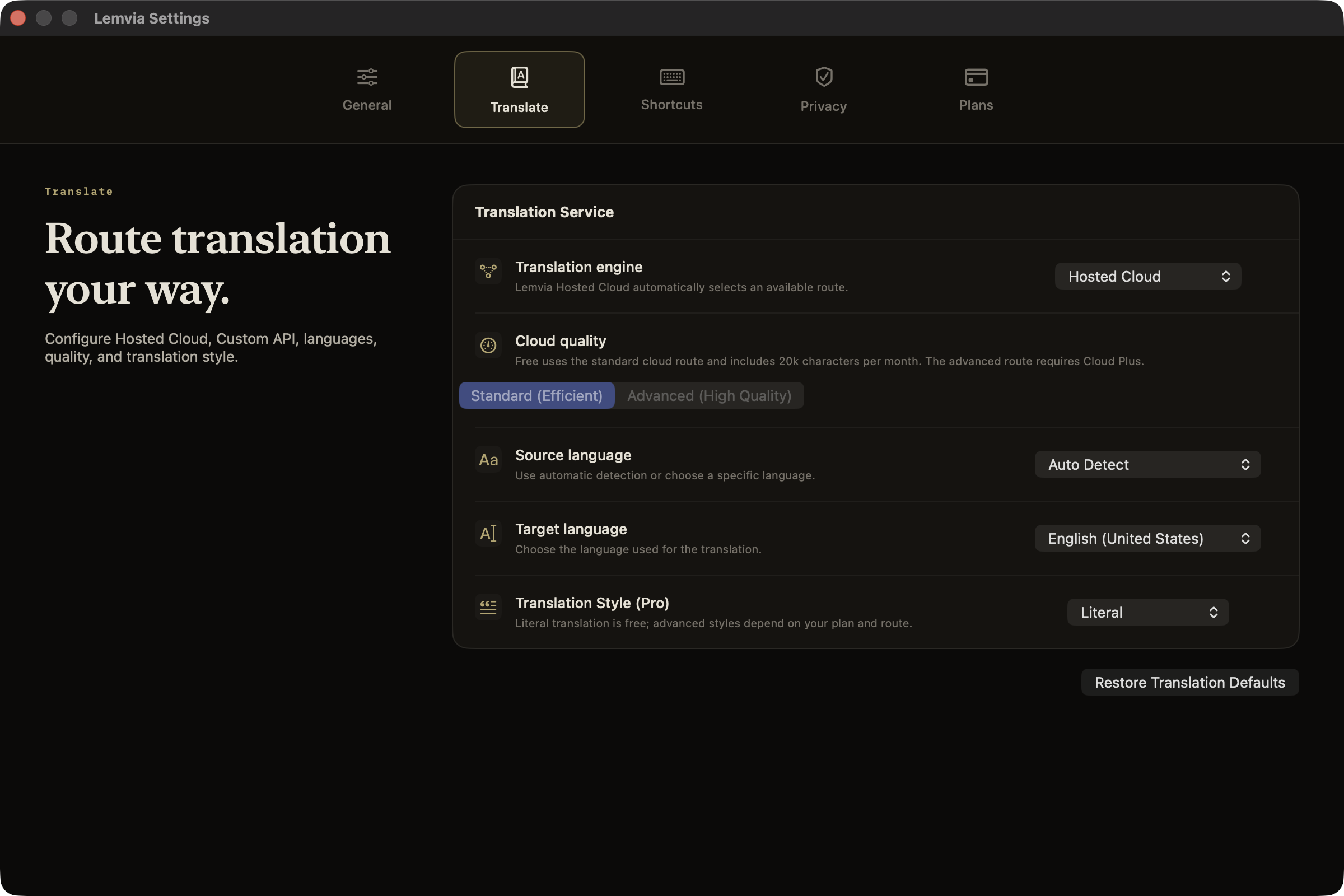Click the Translation Style (Pro) label
Image resolution: width=1344 pixels, height=896 pixels.
coord(592,603)
